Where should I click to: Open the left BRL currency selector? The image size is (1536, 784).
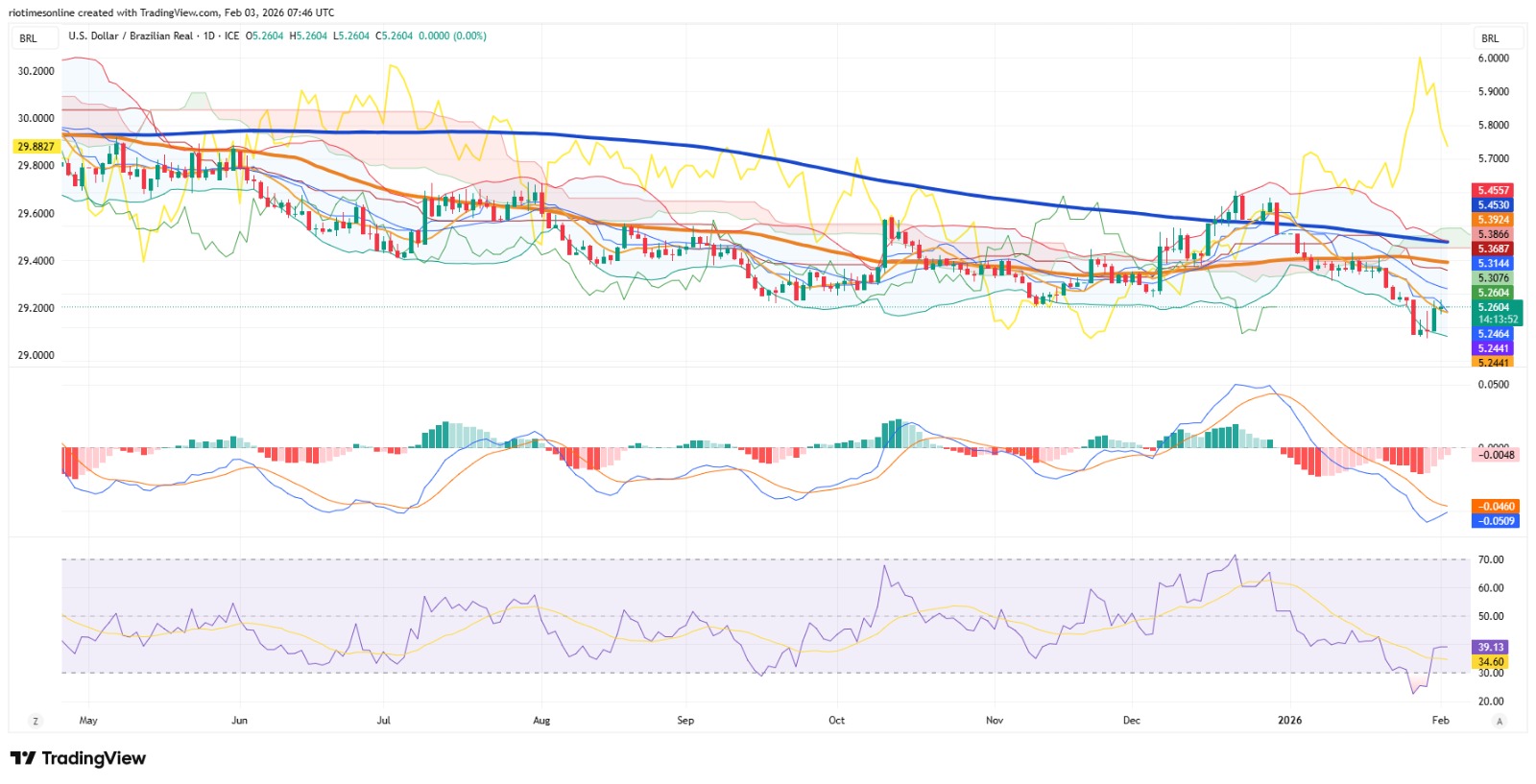point(29,38)
